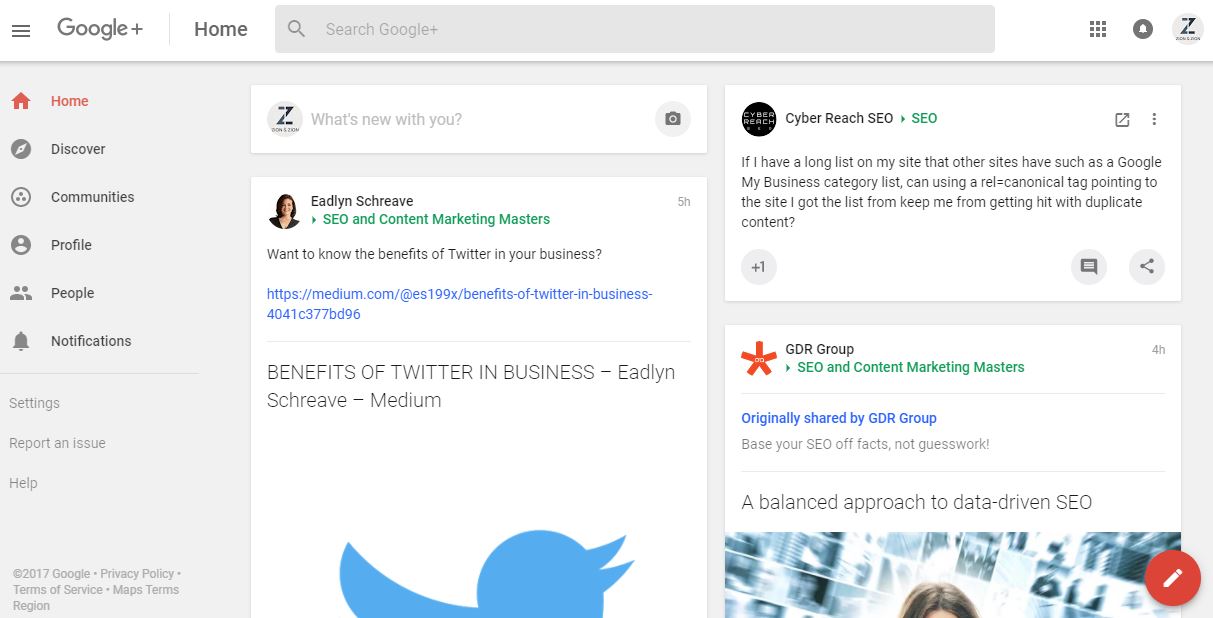The height and width of the screenshot is (618, 1213).
Task: Open Eadlyn Schreave's Medium article link
Action: [459, 303]
